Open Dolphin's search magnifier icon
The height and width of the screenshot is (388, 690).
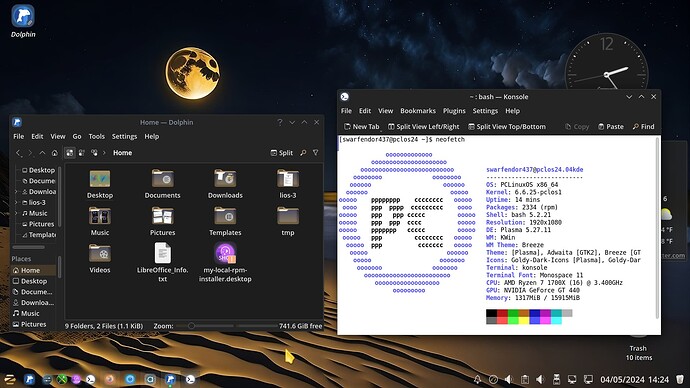(303, 153)
